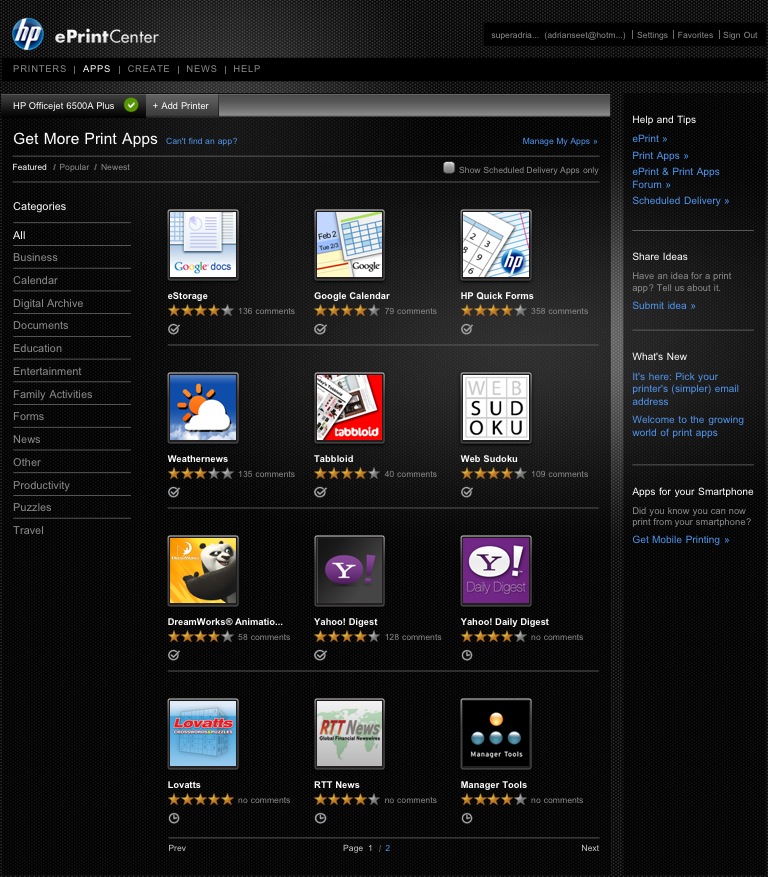The height and width of the screenshot is (877, 768).
Task: Open the Tabbloid app icon
Action: pyautogui.click(x=349, y=407)
